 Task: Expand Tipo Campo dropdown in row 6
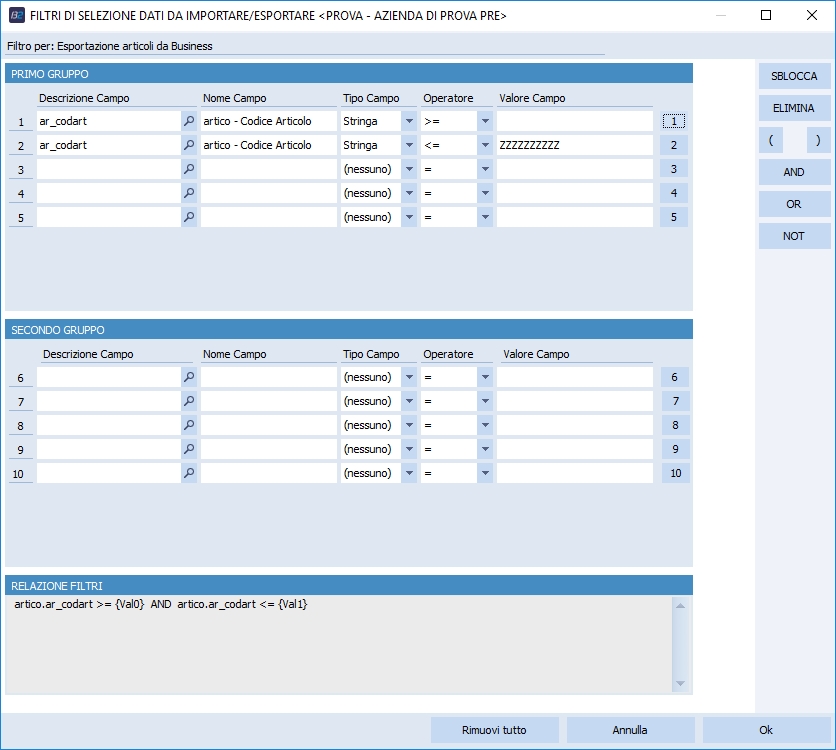(x=408, y=377)
